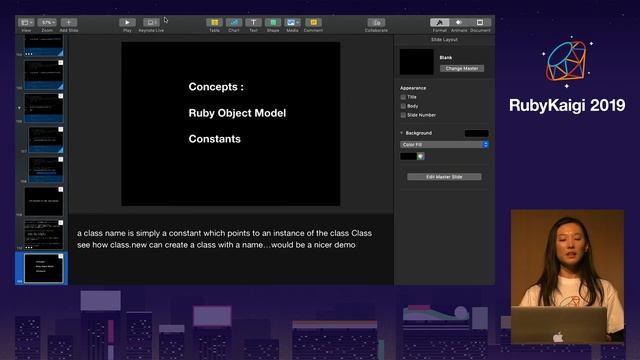
Task: Switch to the Document inspector
Action: (x=480, y=22)
